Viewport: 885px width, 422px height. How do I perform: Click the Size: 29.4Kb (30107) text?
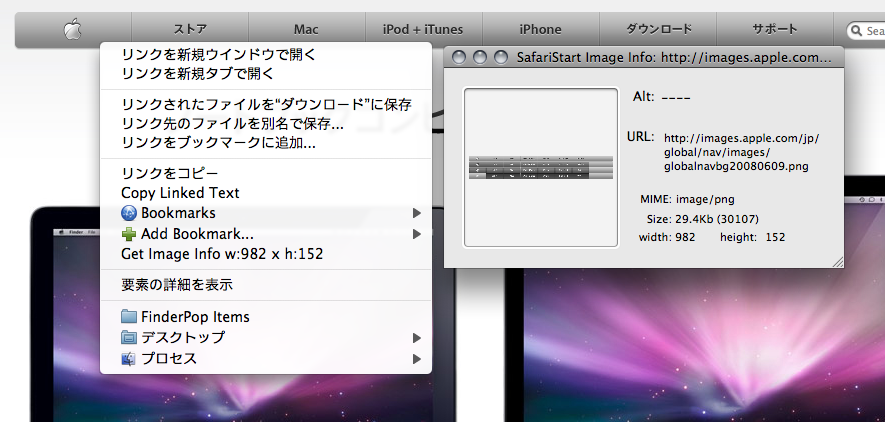tap(702, 219)
